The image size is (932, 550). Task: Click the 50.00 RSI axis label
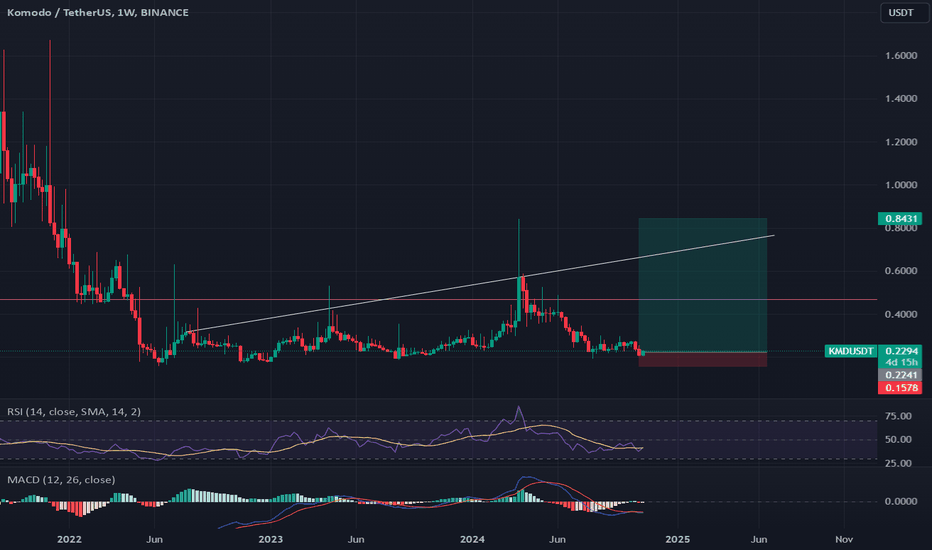898,439
